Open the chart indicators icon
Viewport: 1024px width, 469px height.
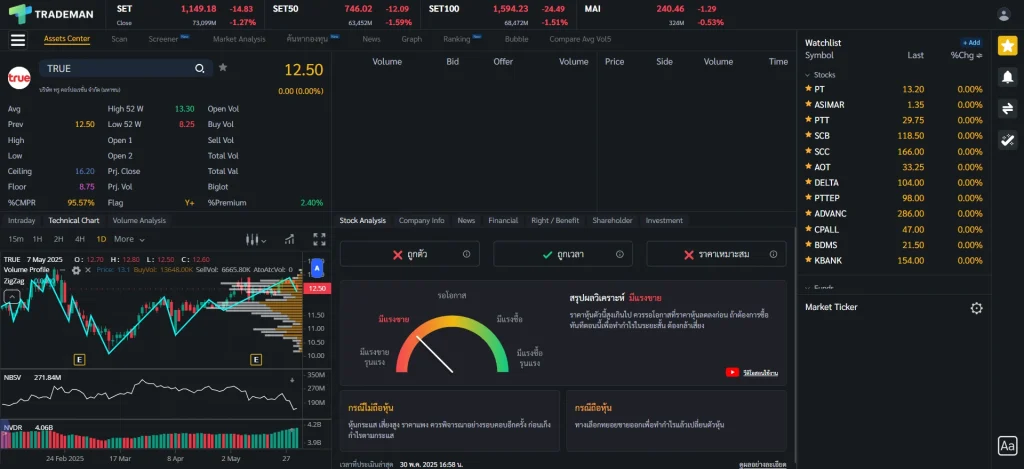point(289,239)
